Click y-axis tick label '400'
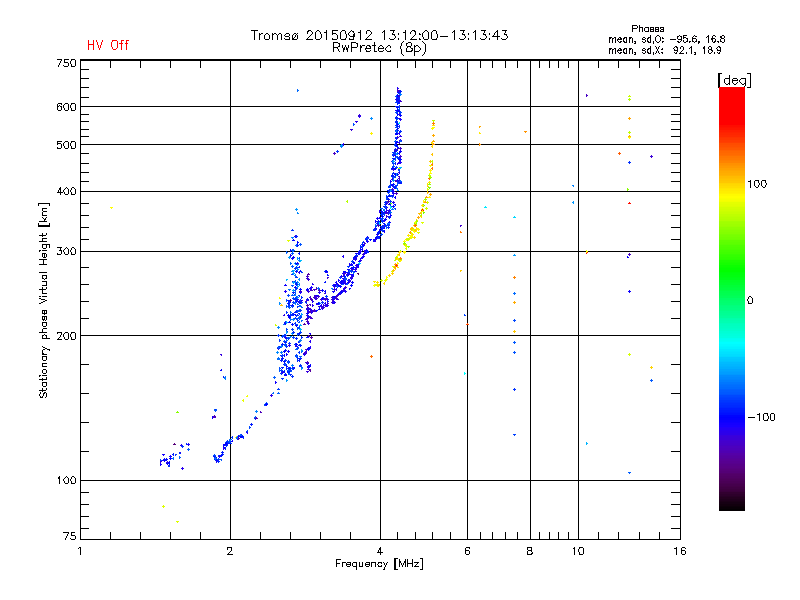Image resolution: width=800 pixels, height=600 pixels. click(x=66, y=191)
